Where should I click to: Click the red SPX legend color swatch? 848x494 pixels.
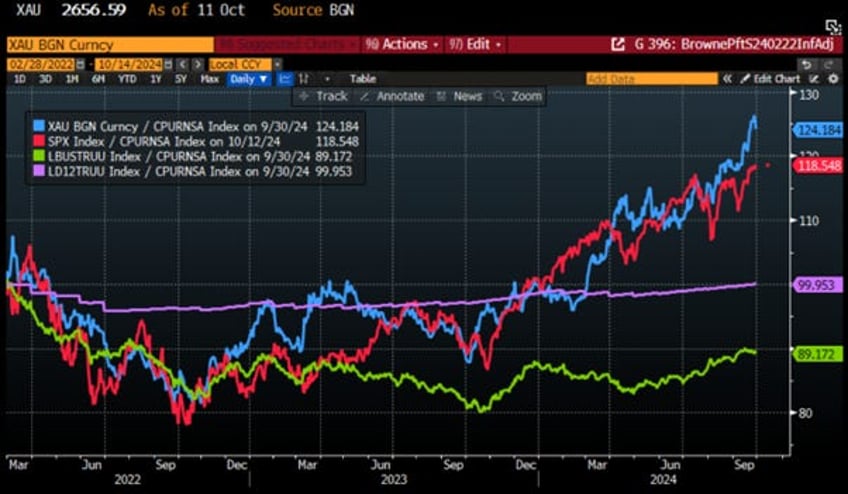(x=39, y=142)
